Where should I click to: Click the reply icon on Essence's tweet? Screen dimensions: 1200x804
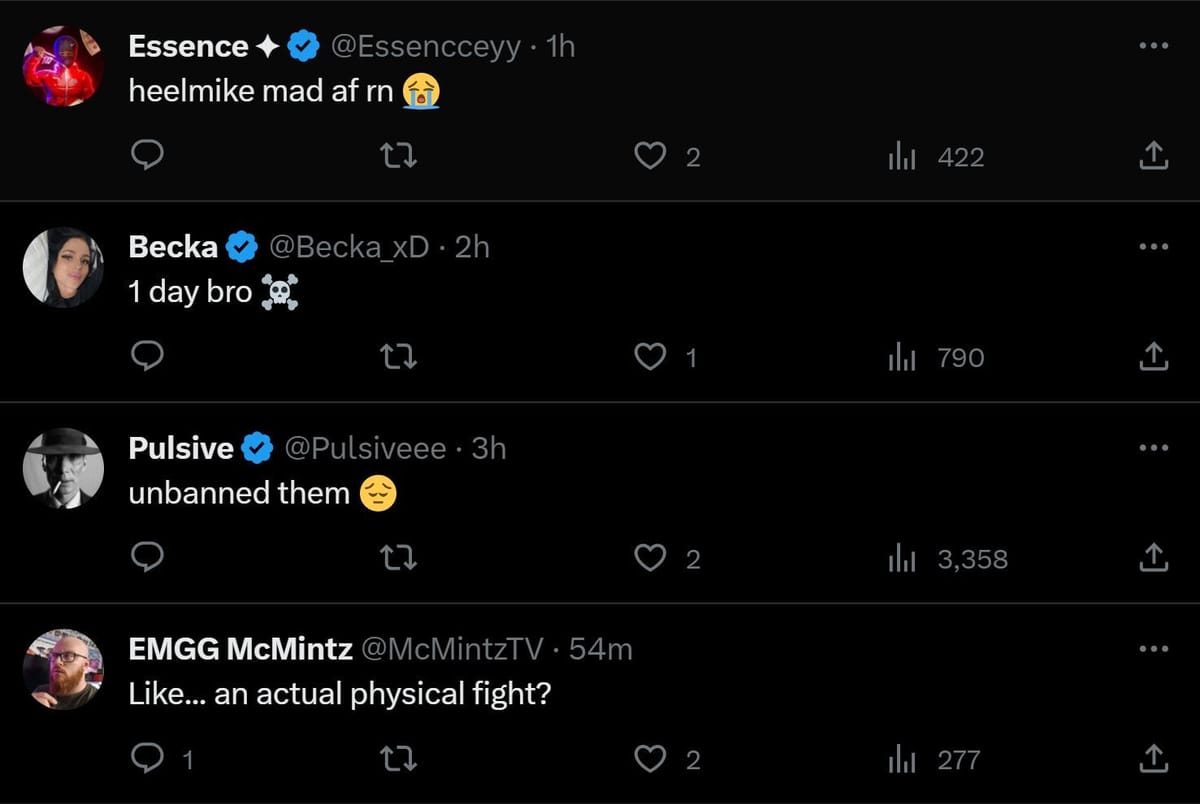click(147, 156)
